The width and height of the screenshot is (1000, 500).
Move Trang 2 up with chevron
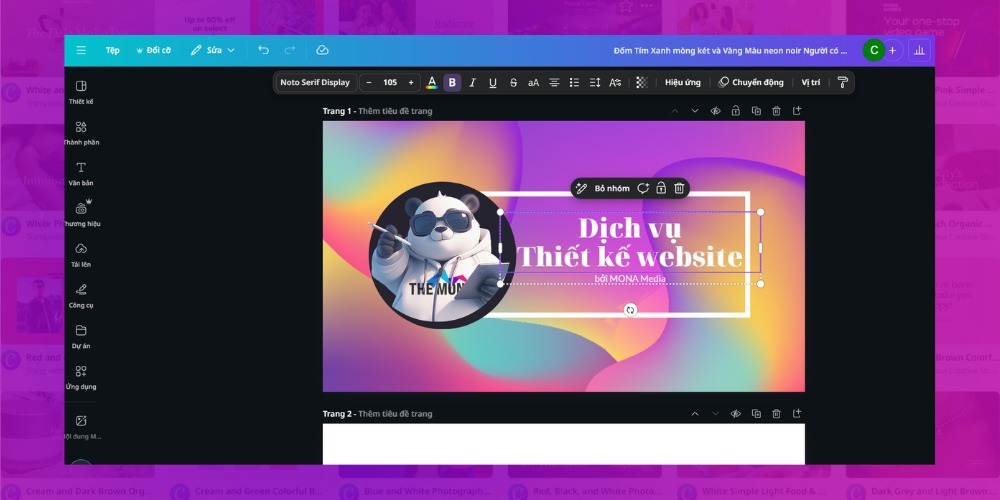pyautogui.click(x=695, y=414)
